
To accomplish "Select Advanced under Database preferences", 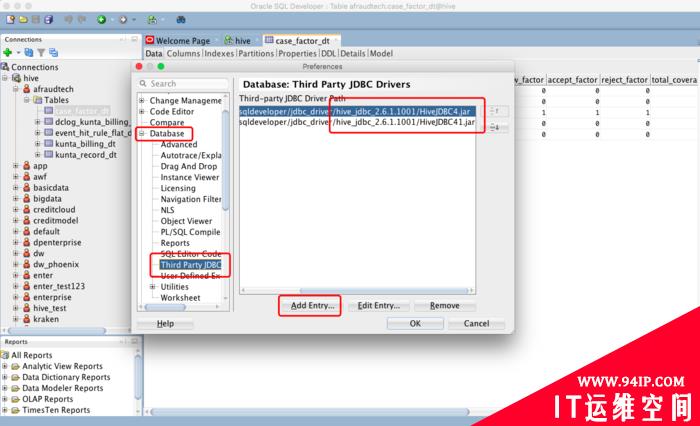I will (x=179, y=145).
